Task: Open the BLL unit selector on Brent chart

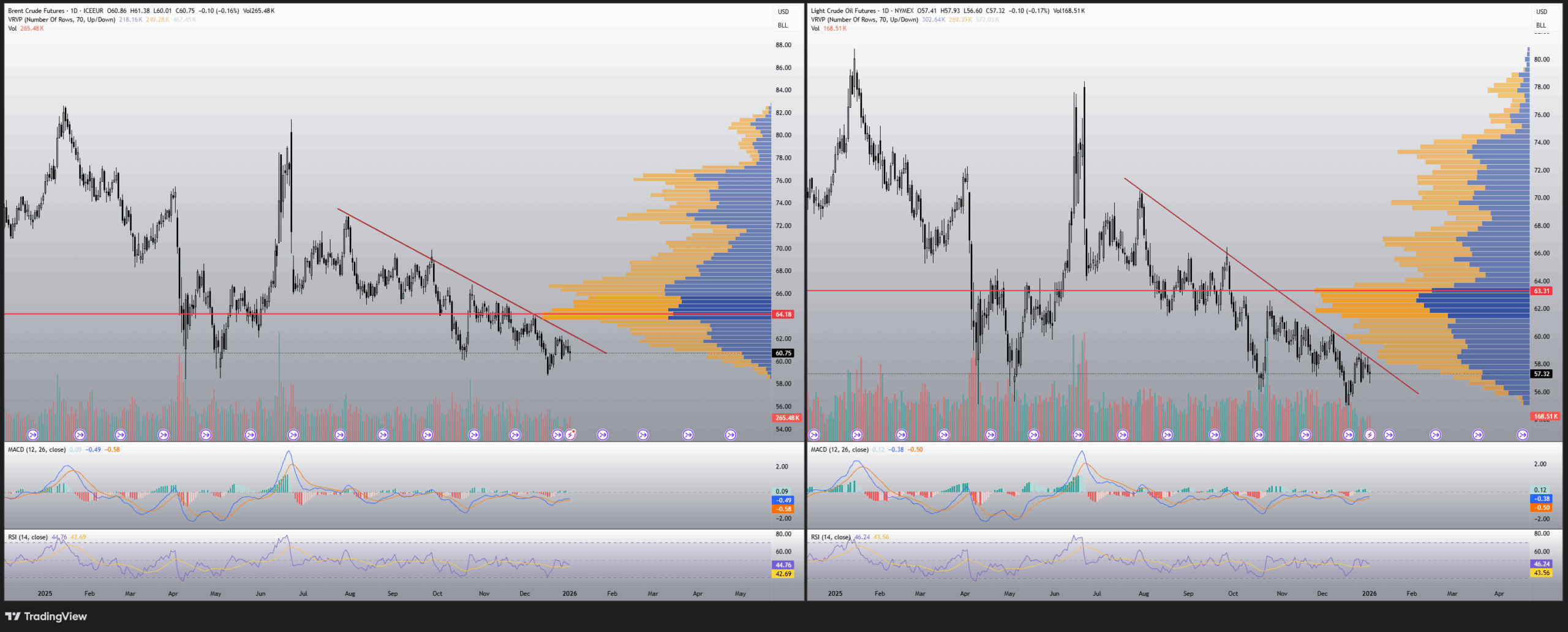Action: pos(783,25)
